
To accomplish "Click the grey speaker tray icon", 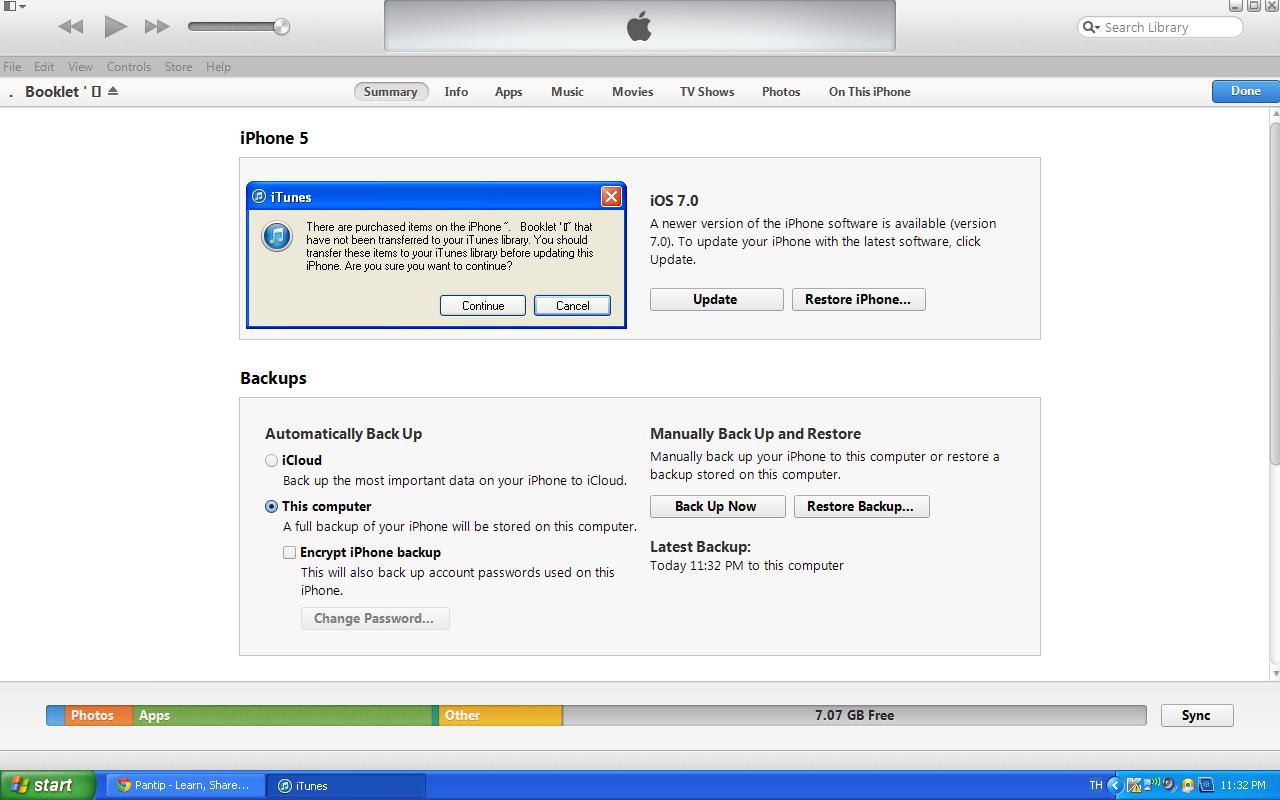I will point(1168,785).
